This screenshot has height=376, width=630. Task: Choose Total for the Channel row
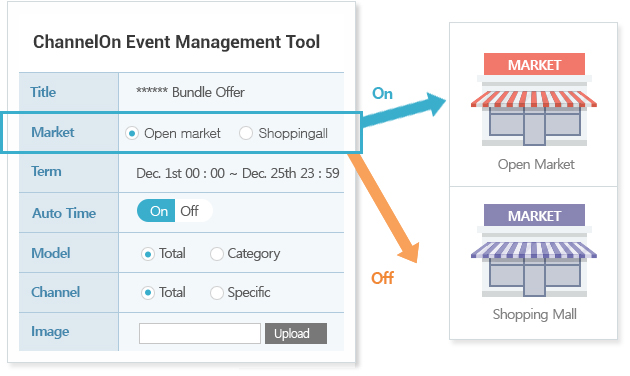(x=148, y=293)
